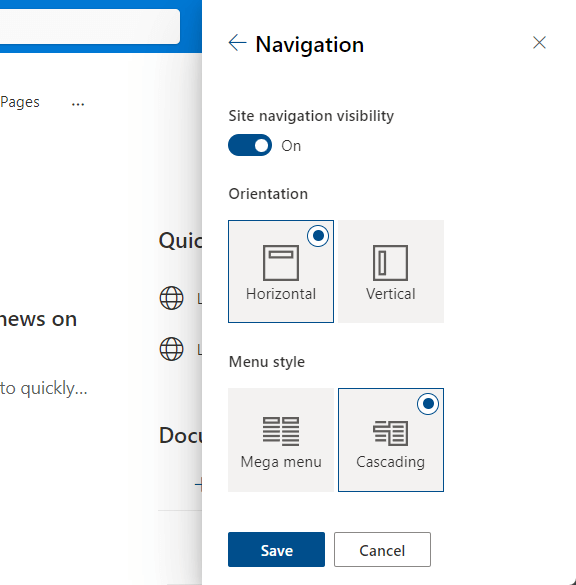Choose the Mega menu style
The height and width of the screenshot is (585, 576).
281,440
